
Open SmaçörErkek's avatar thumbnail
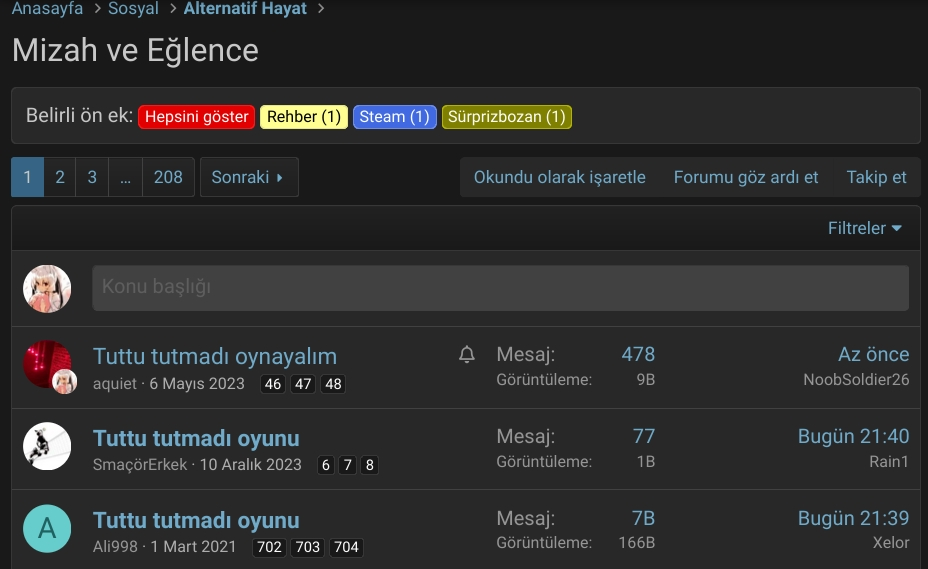pos(47,446)
